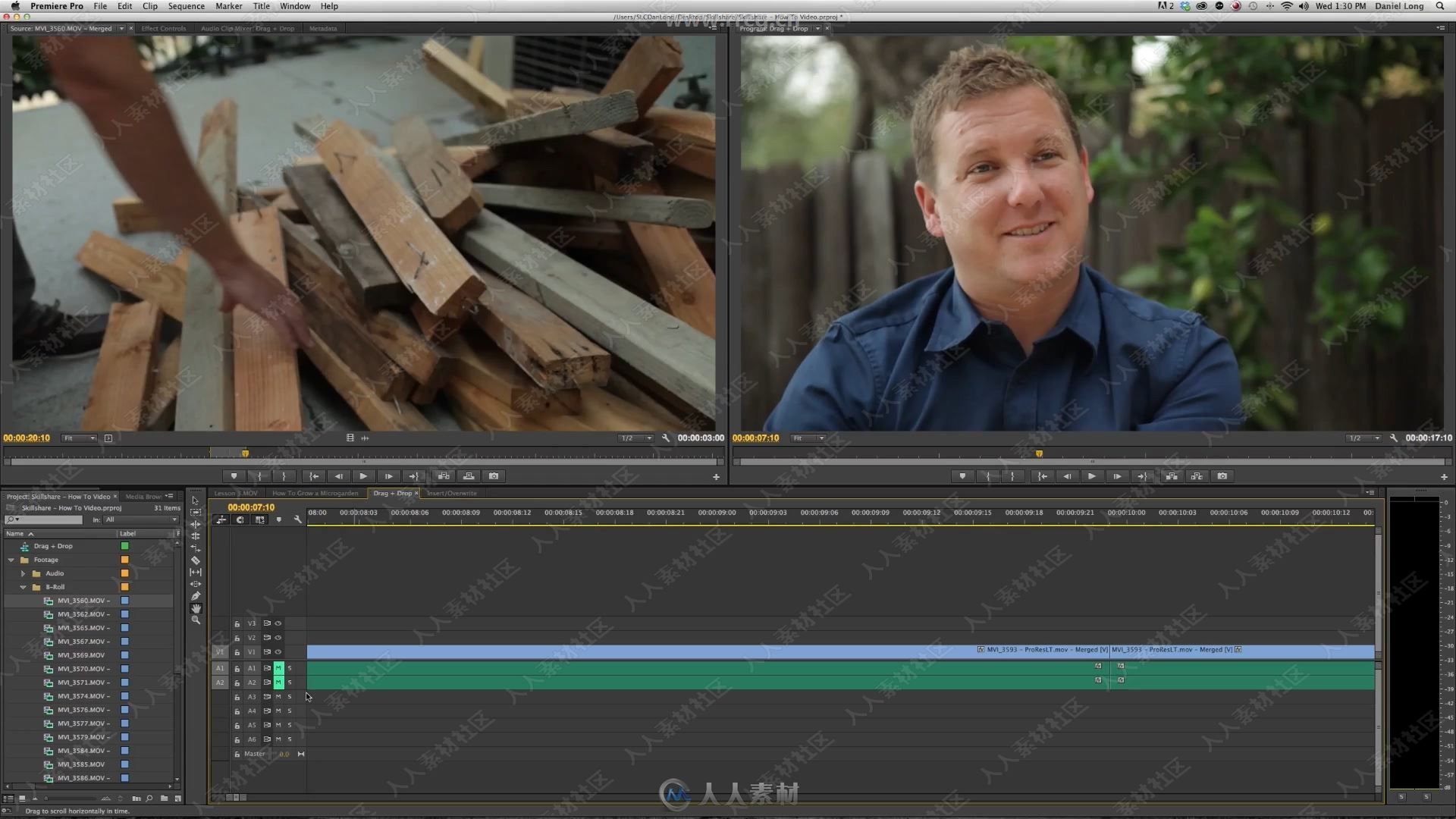Open Media Browser panel tab

click(143, 497)
